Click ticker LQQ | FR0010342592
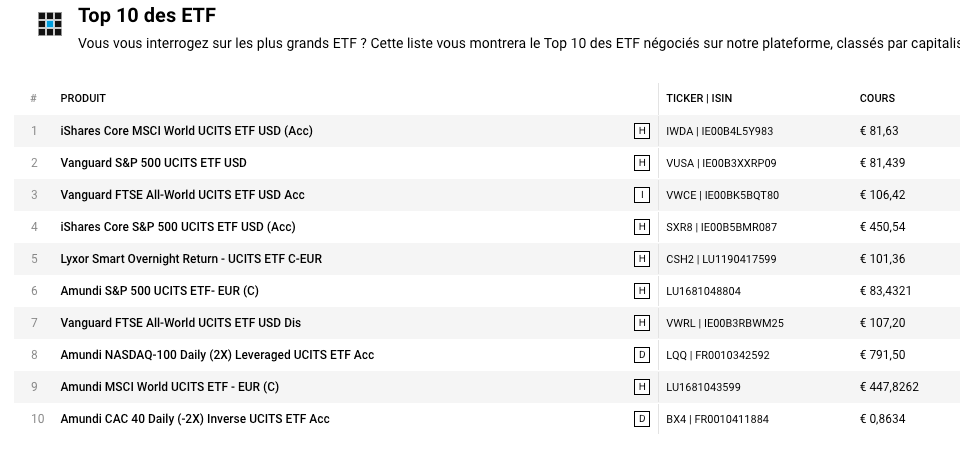Image resolution: width=960 pixels, height=452 pixels. (717, 355)
